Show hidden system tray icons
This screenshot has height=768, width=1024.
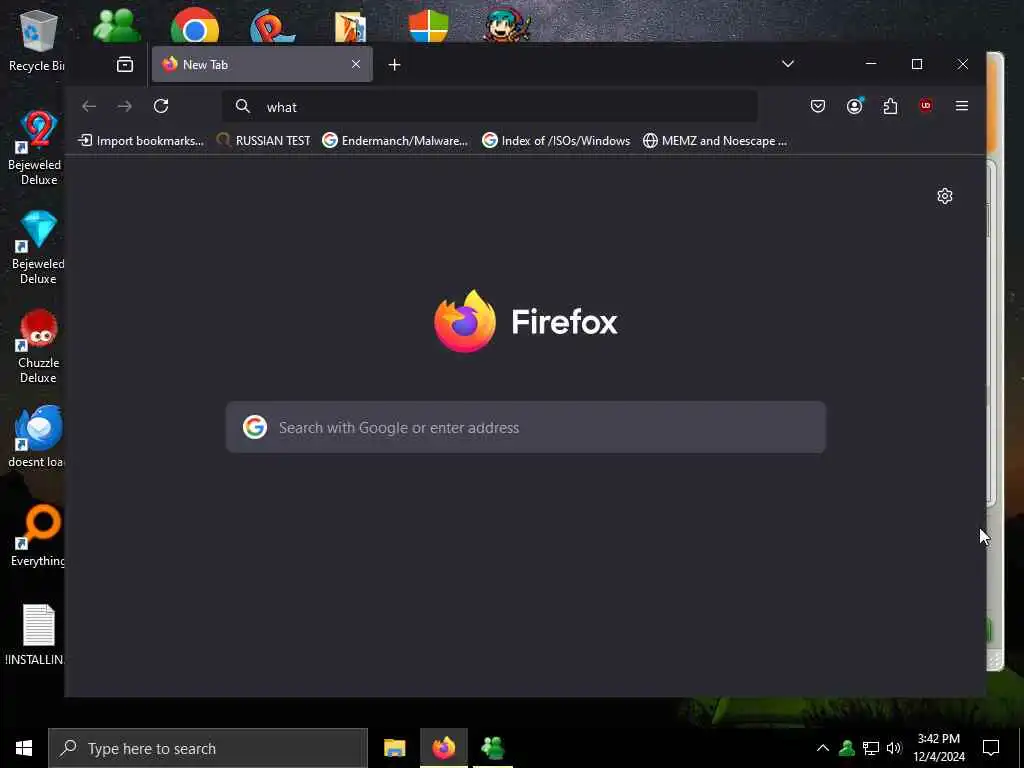coord(823,748)
